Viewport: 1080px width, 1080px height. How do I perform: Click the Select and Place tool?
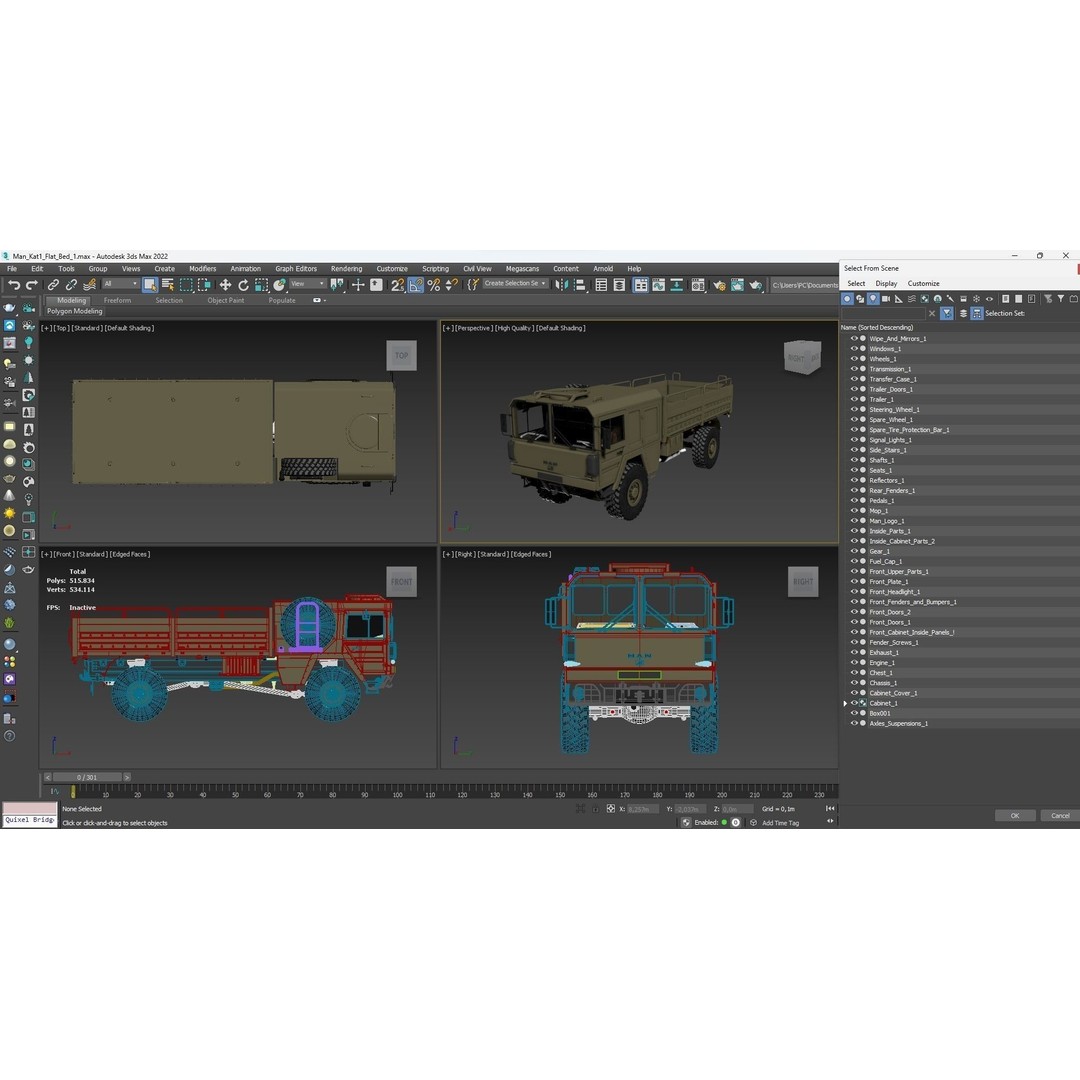[279, 285]
